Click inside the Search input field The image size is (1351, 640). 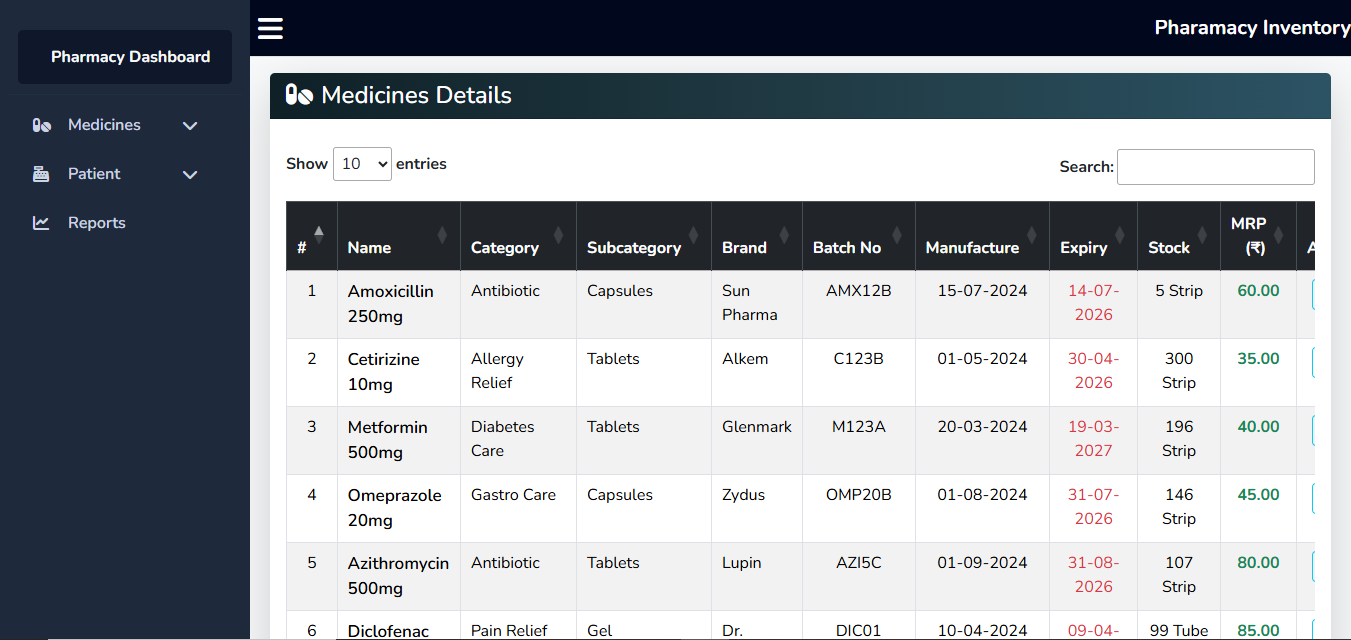(1215, 167)
